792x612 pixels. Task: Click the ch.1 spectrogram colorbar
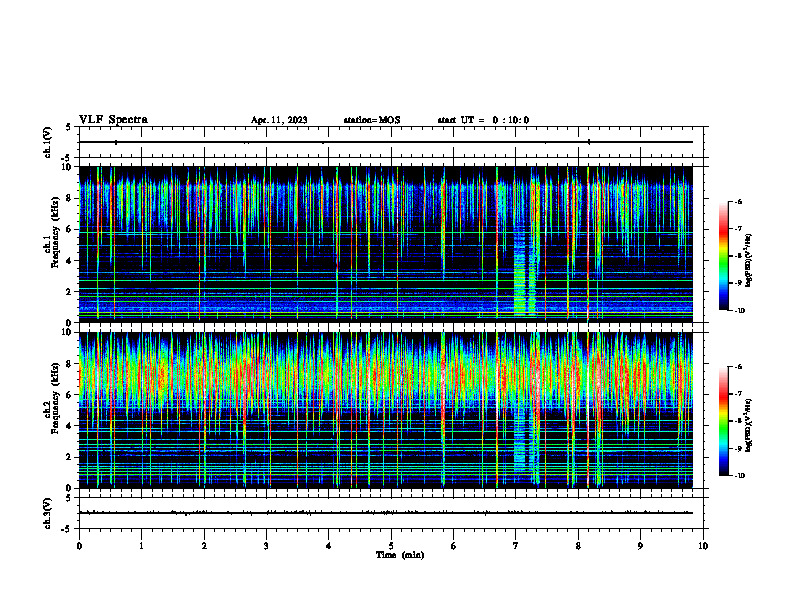[723, 256]
